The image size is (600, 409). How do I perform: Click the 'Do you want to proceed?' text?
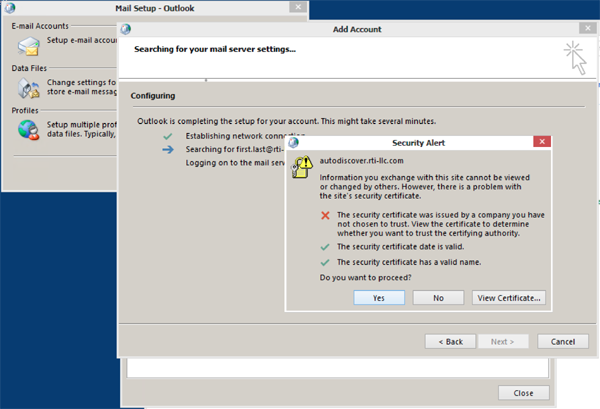pyautogui.click(x=365, y=277)
